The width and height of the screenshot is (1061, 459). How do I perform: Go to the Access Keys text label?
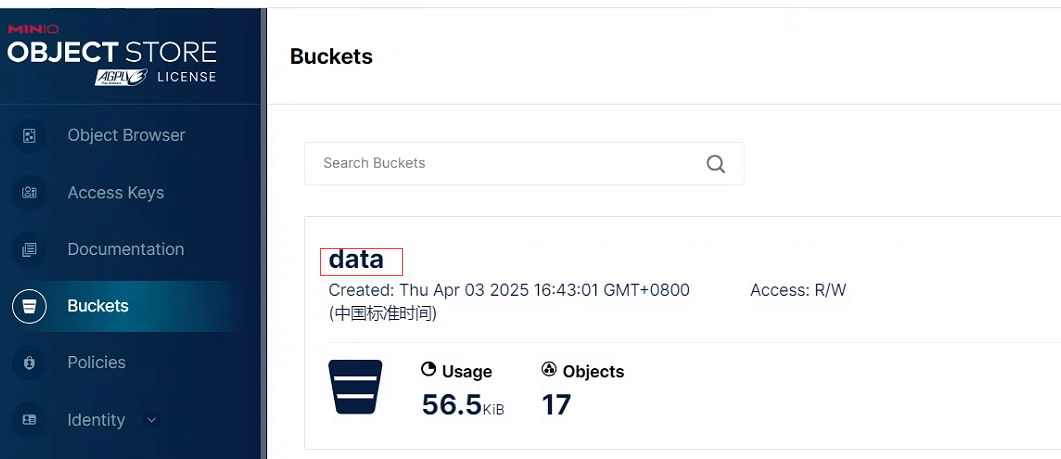pos(115,193)
